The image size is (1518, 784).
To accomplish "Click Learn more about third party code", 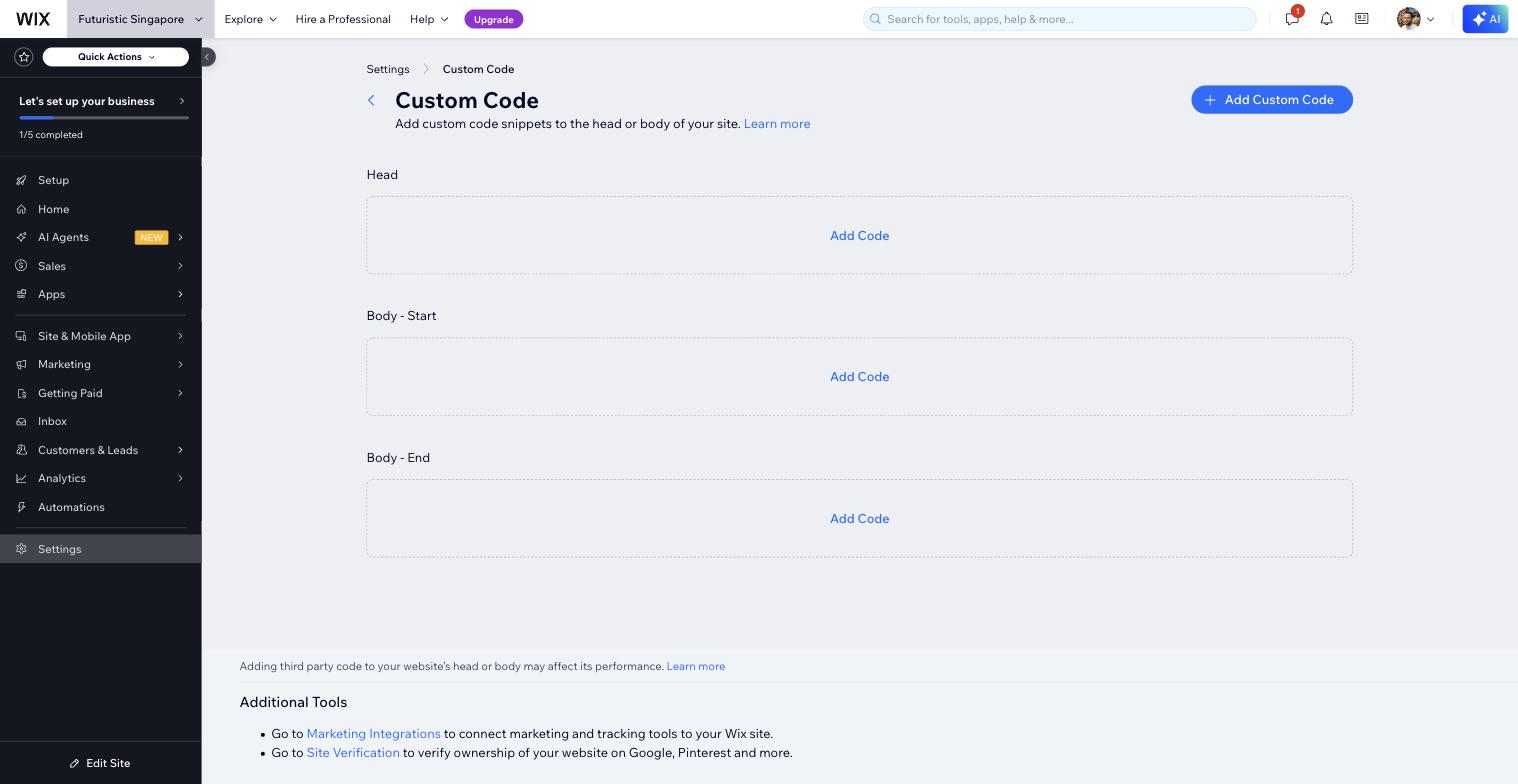I will tap(696, 666).
